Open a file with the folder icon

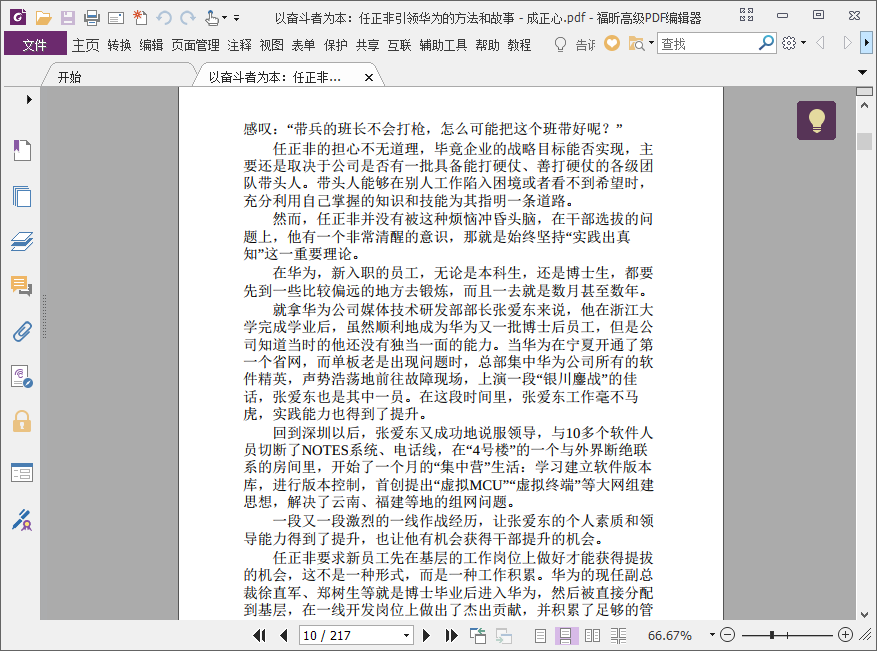pyautogui.click(x=43, y=18)
